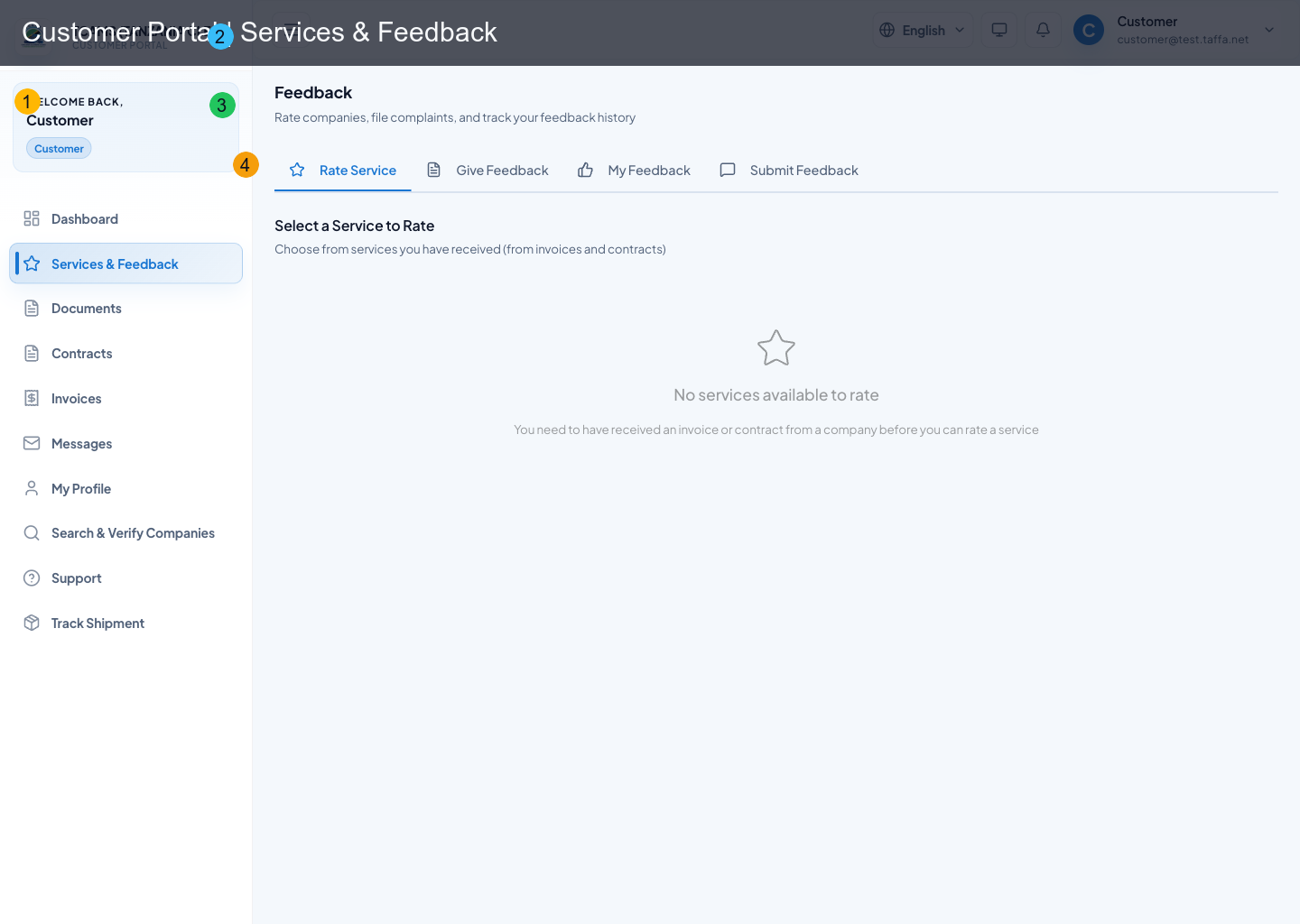Click the speech bubble icon on Submit Feedback tab
Viewport: 1300px width, 924px height.
pyautogui.click(x=728, y=170)
